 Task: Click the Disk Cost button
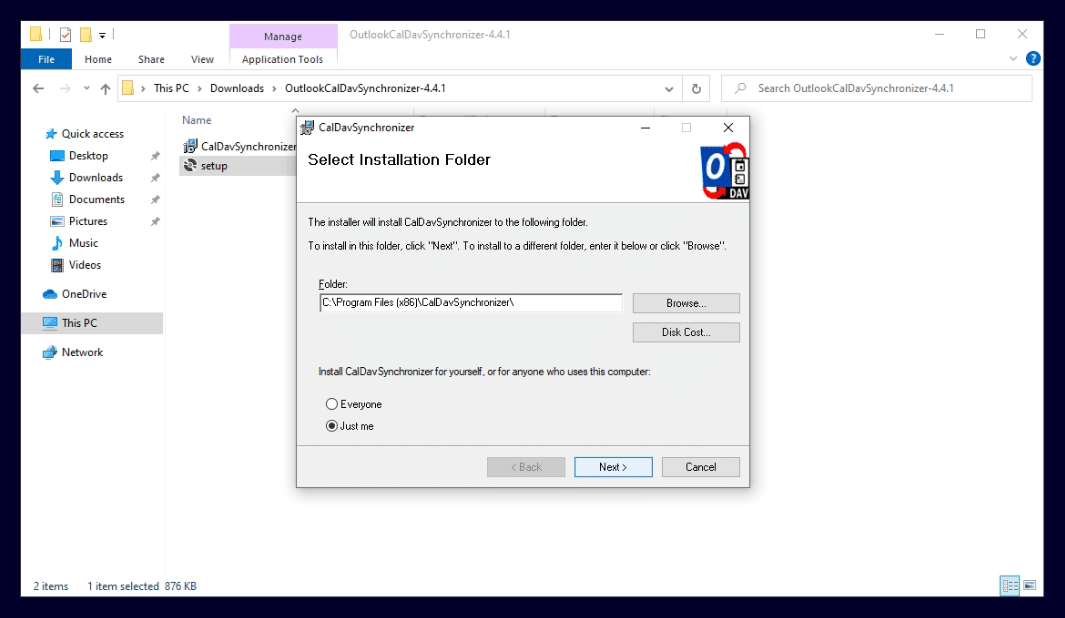[685, 331]
